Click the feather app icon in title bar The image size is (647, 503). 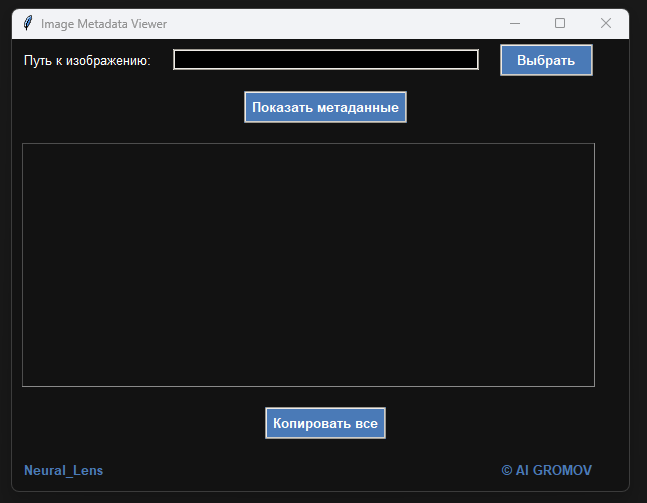pyautogui.click(x=28, y=23)
